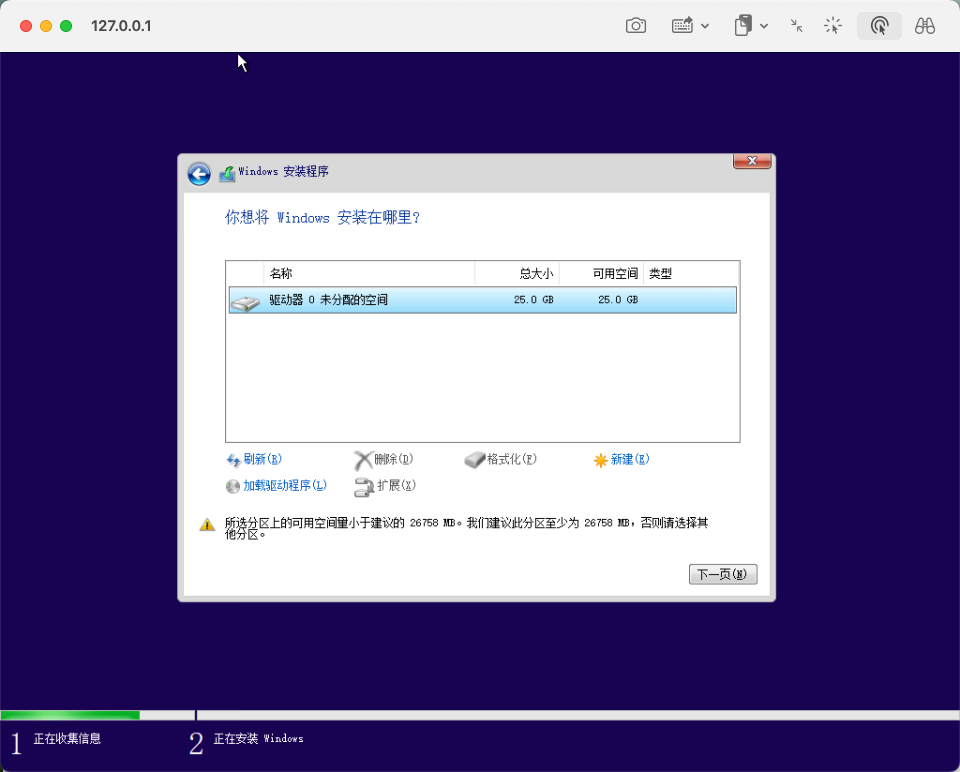This screenshot has width=960, height=772.
Task: Open the dropdown arrow beside keyboard icon
Action: (x=705, y=26)
